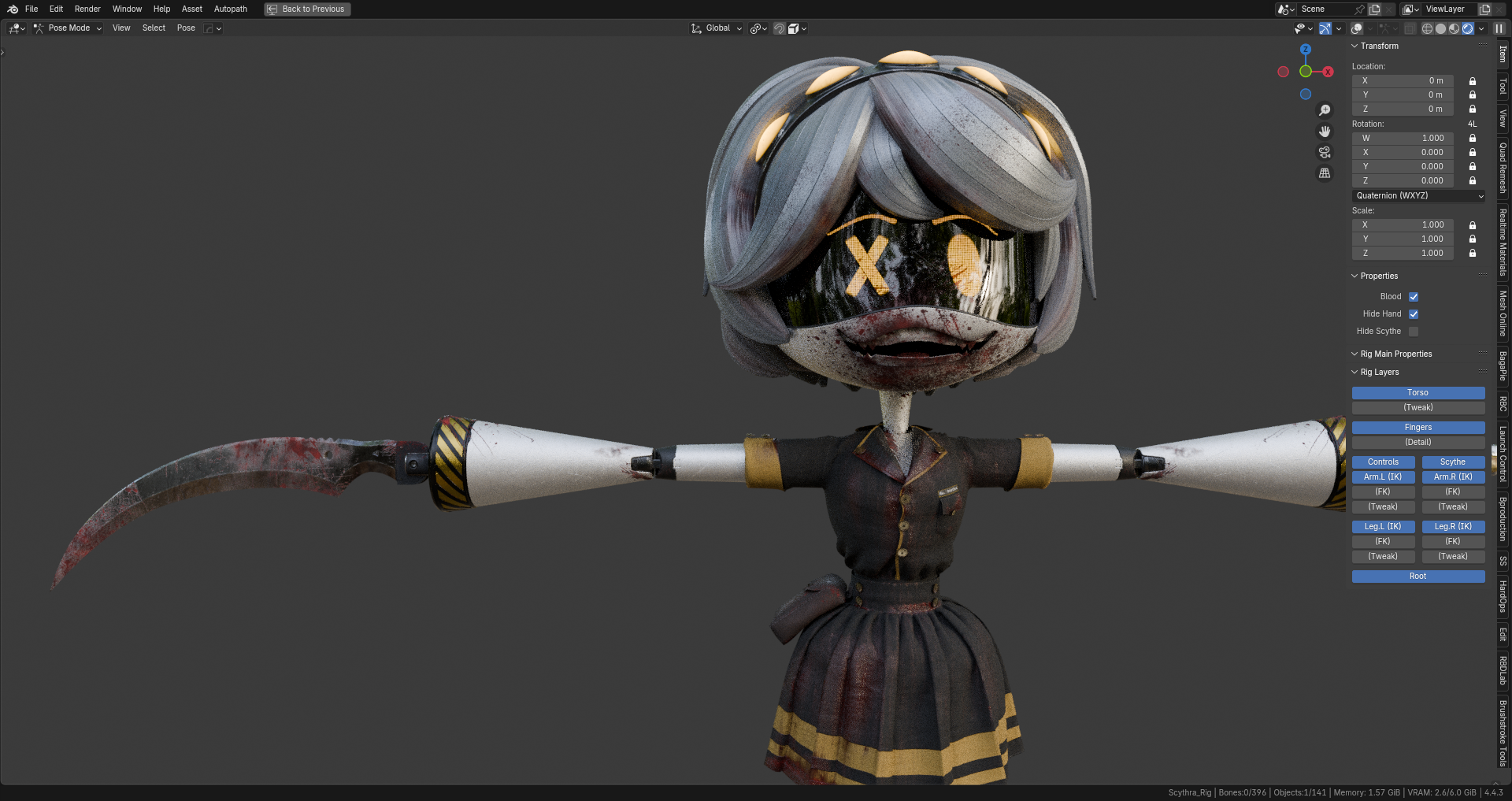Click the Back to Previous button
This screenshot has height=801, width=1512.
(x=307, y=9)
